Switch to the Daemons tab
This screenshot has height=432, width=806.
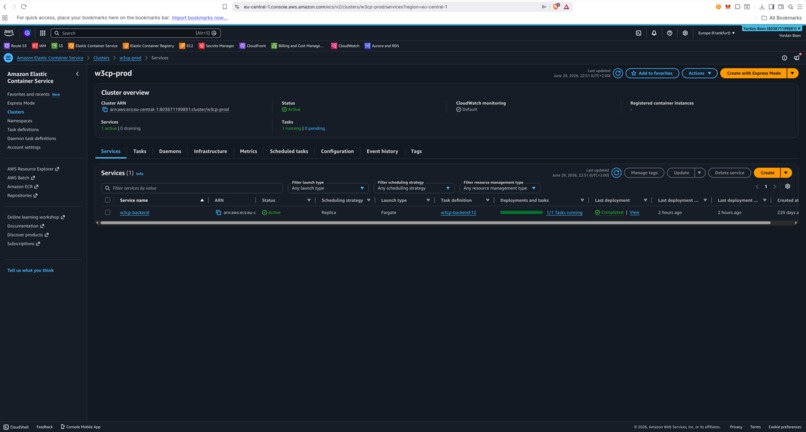(170, 152)
